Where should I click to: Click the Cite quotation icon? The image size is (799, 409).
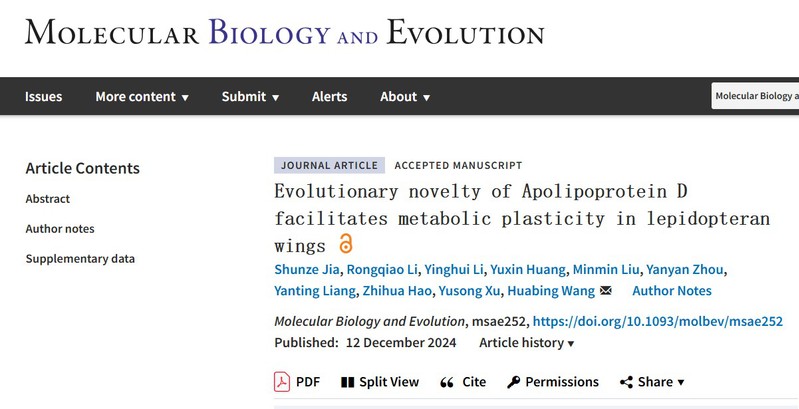pyautogui.click(x=447, y=381)
